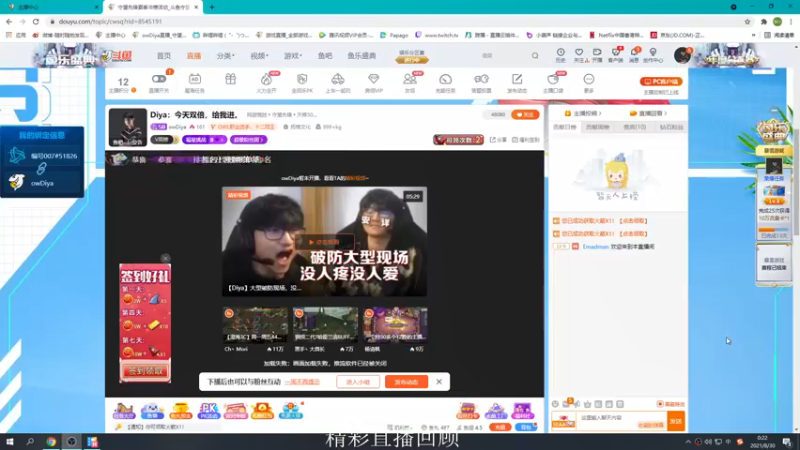The height and width of the screenshot is (450, 800).
Task: Open the 火力全开 flame icon
Action: 266,79
